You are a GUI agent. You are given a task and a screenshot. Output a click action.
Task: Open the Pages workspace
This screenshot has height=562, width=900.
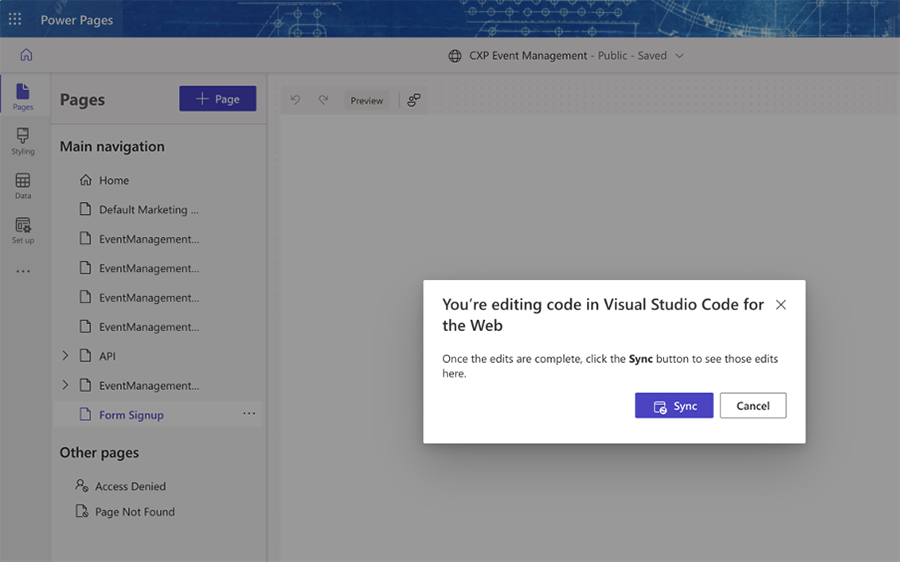coord(23,96)
